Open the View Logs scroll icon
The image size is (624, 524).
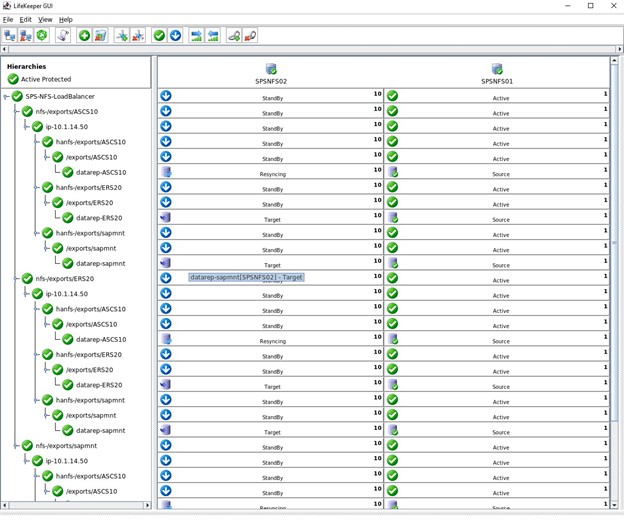coord(62,35)
